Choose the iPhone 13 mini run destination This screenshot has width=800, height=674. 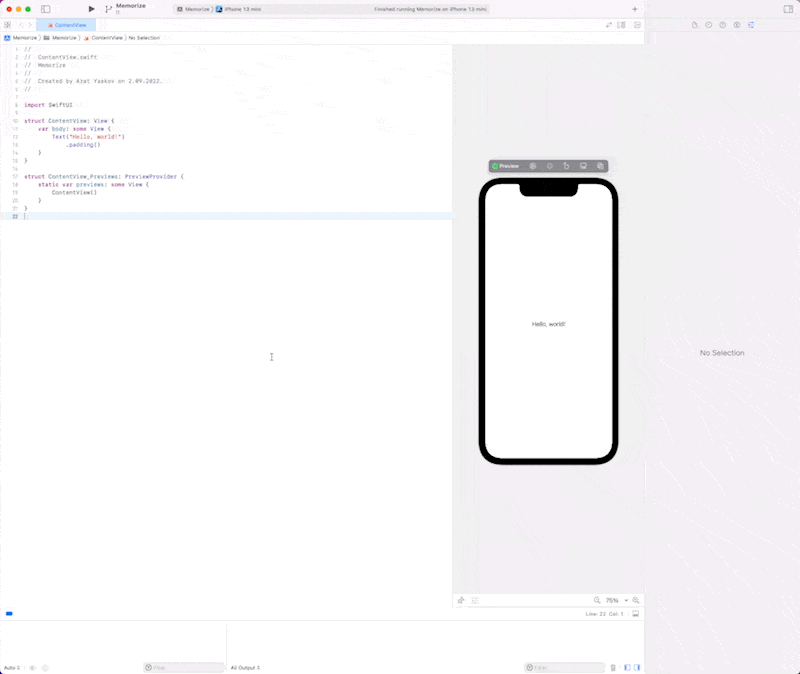238,9
